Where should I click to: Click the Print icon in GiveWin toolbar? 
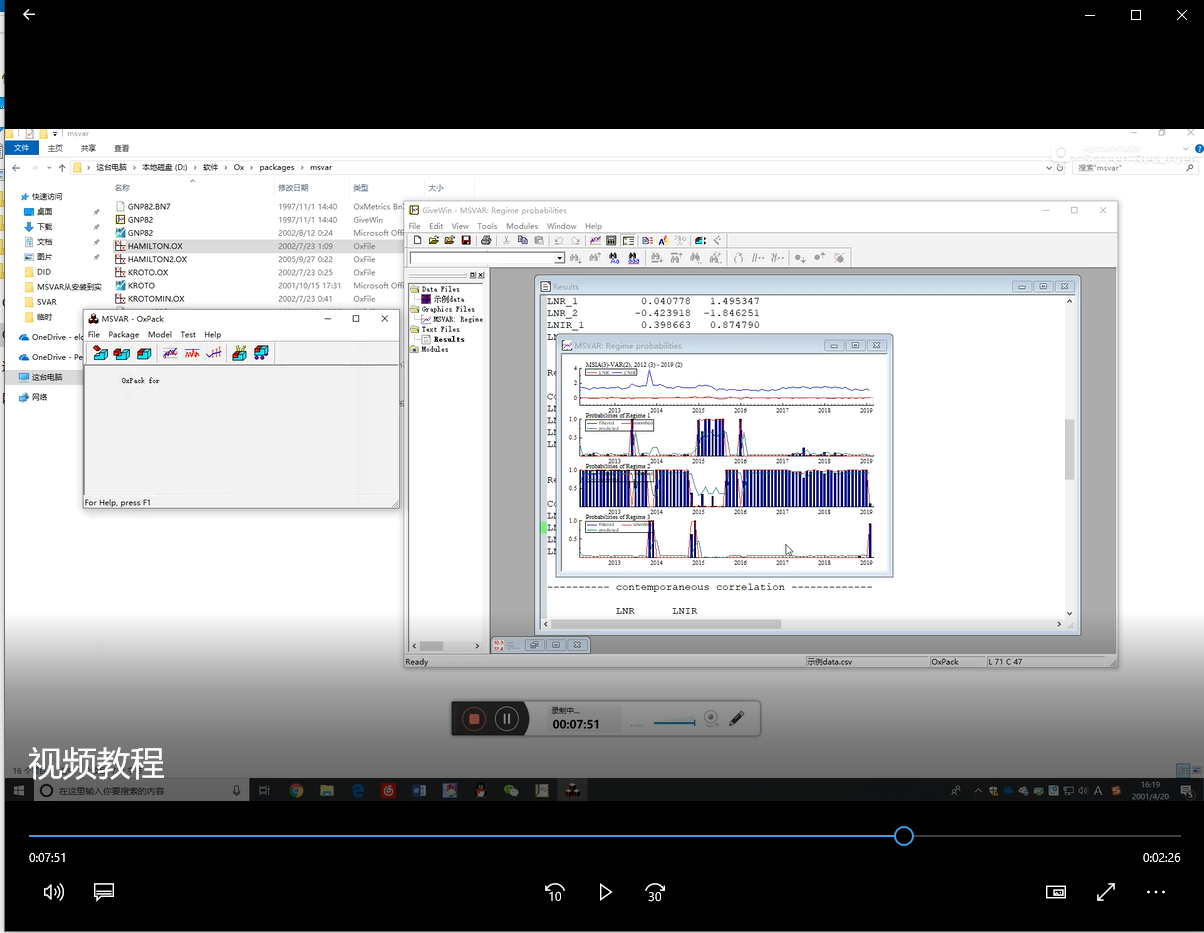[486, 241]
